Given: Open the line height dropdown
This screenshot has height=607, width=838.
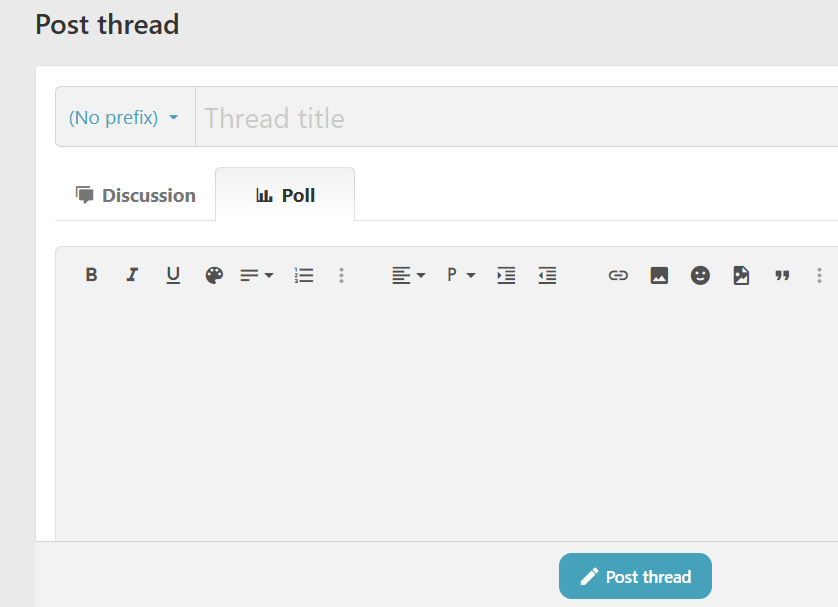Looking at the screenshot, I should click(x=256, y=275).
